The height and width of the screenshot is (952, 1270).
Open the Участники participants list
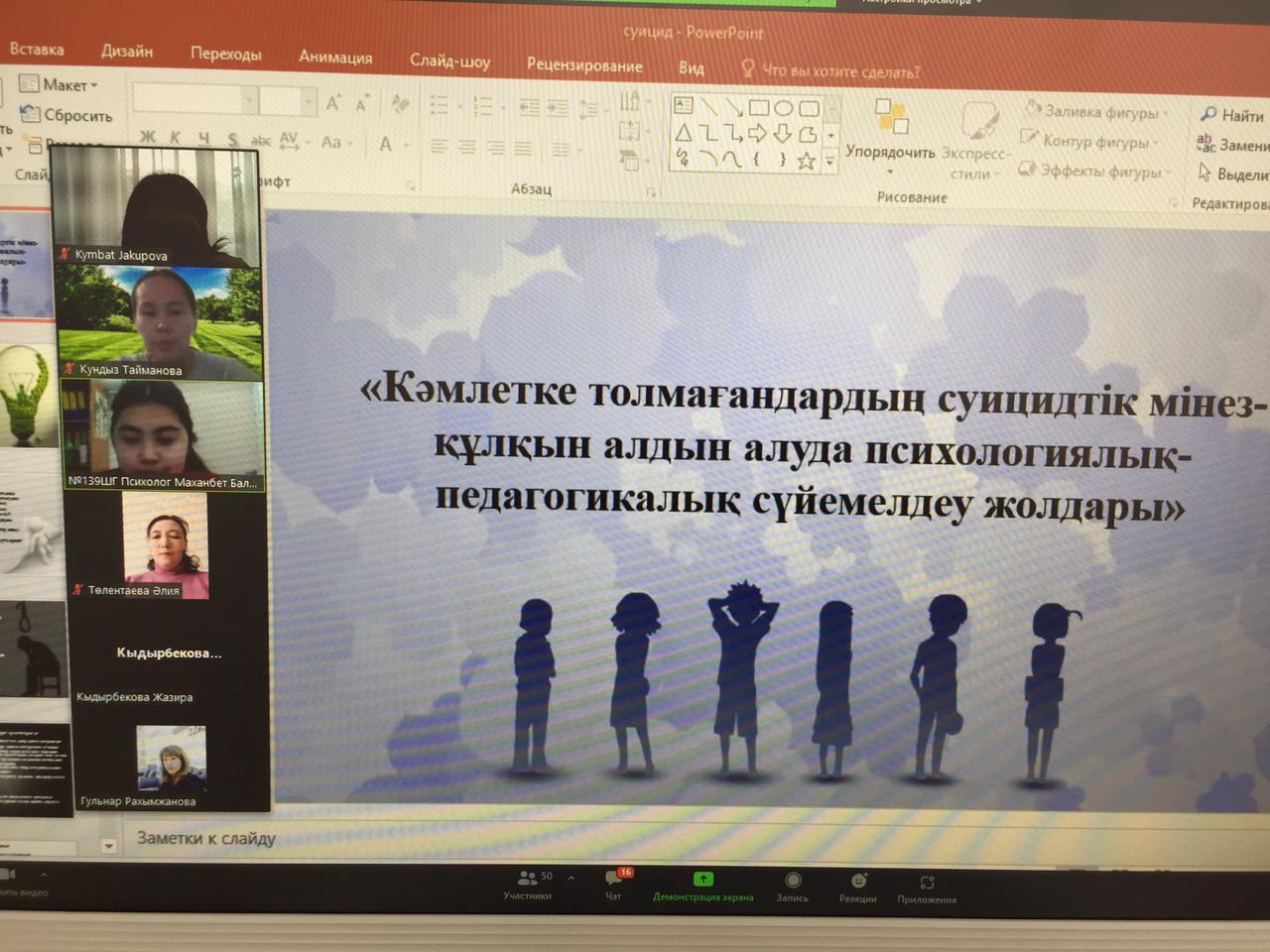[x=527, y=881]
